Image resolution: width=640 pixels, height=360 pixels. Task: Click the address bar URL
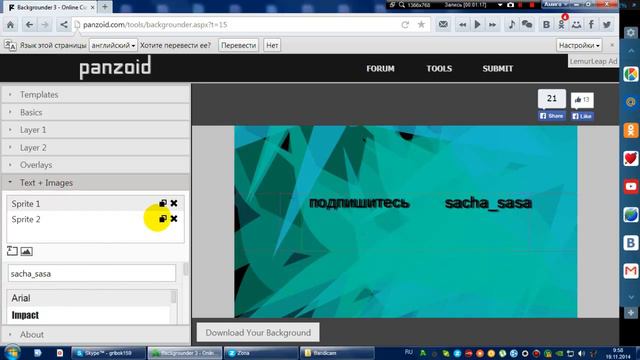[155, 25]
